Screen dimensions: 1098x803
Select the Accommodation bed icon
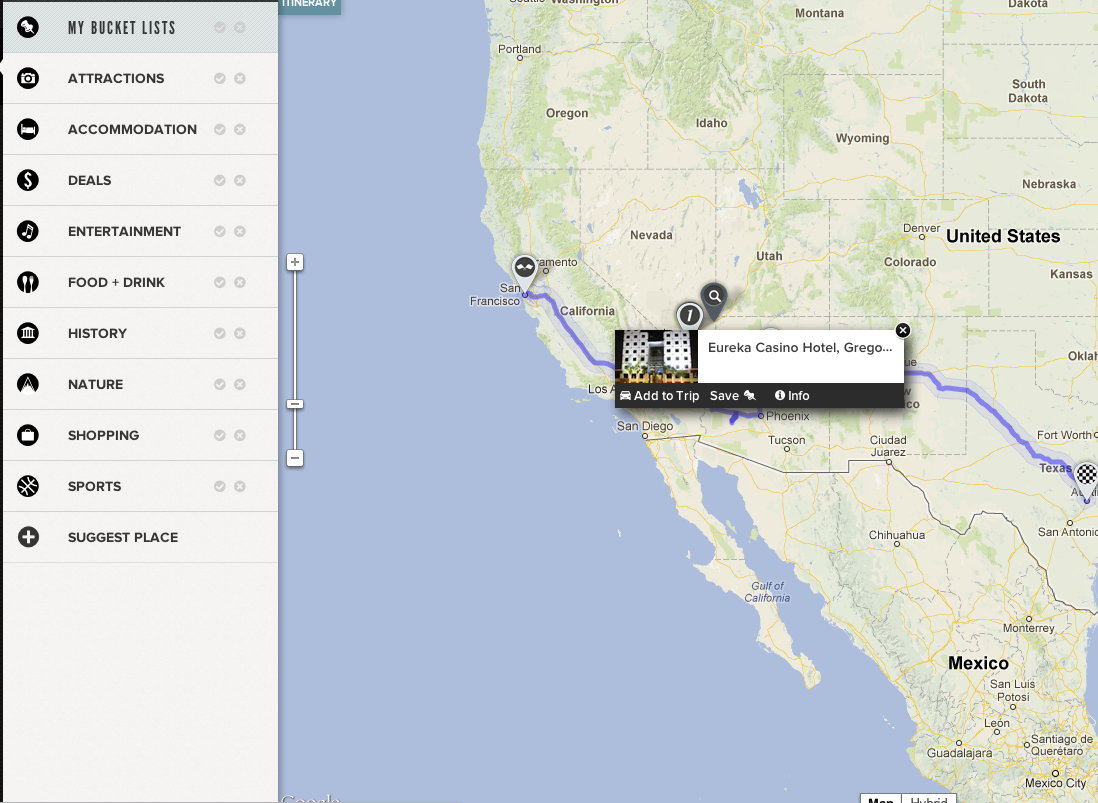click(28, 130)
